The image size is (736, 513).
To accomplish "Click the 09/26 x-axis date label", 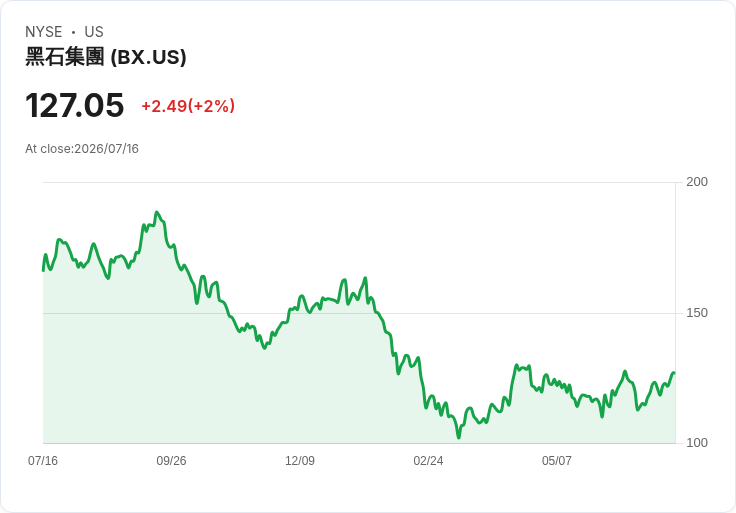I will 171,461.
